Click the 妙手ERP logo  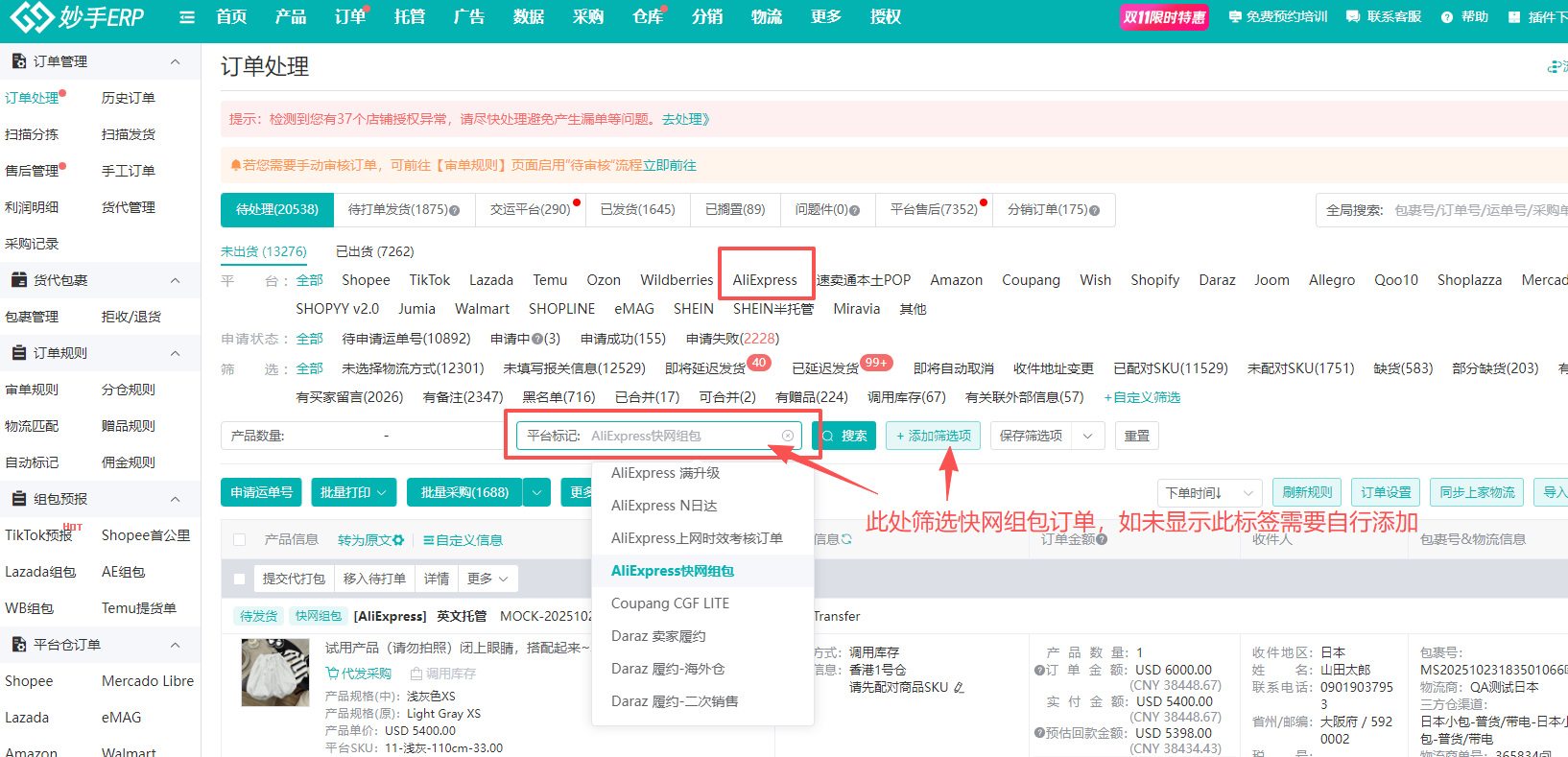click(x=77, y=17)
